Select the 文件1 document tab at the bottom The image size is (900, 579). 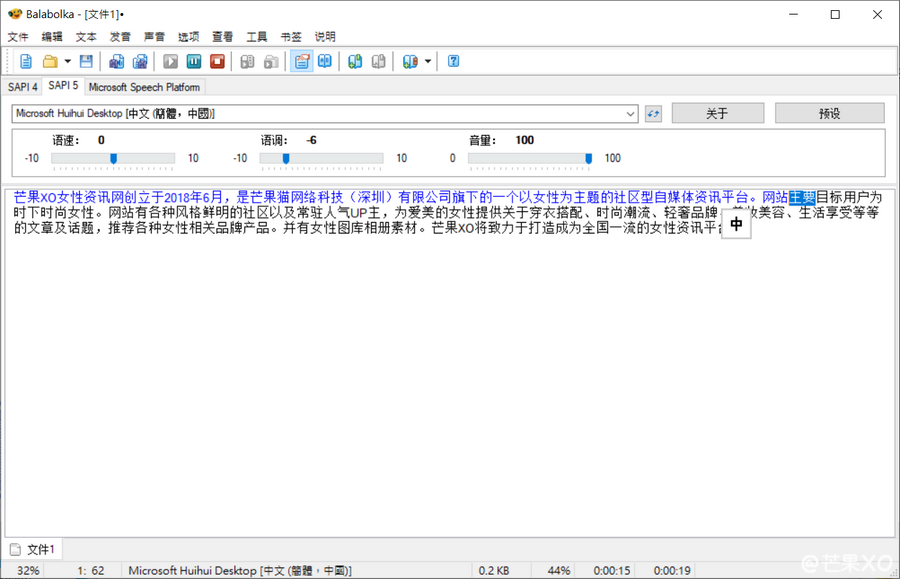click(33, 550)
